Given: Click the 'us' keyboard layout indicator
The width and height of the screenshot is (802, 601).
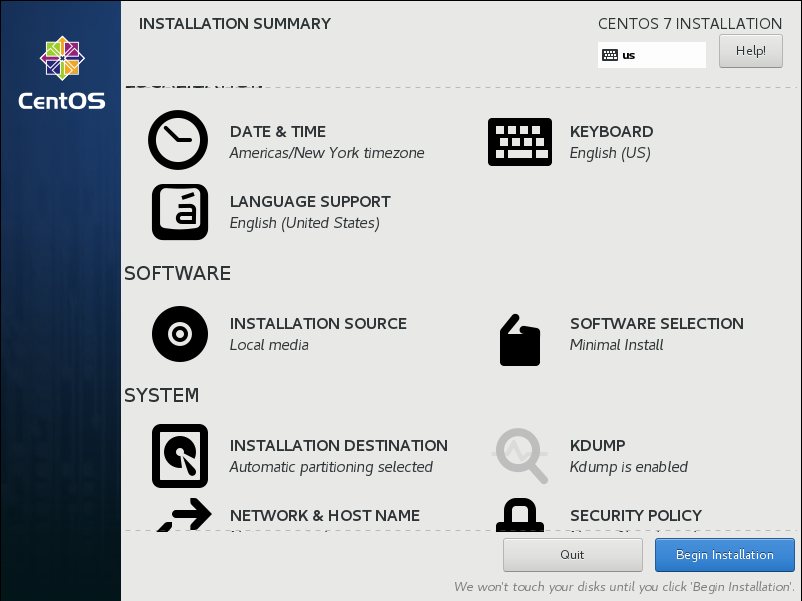Looking at the screenshot, I should 652,55.
